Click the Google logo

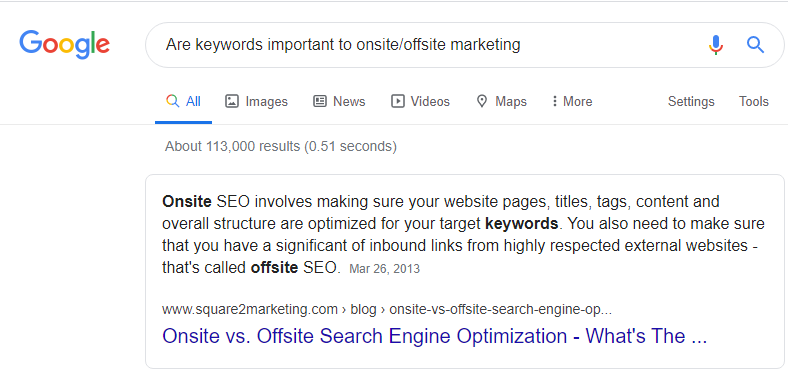64,44
